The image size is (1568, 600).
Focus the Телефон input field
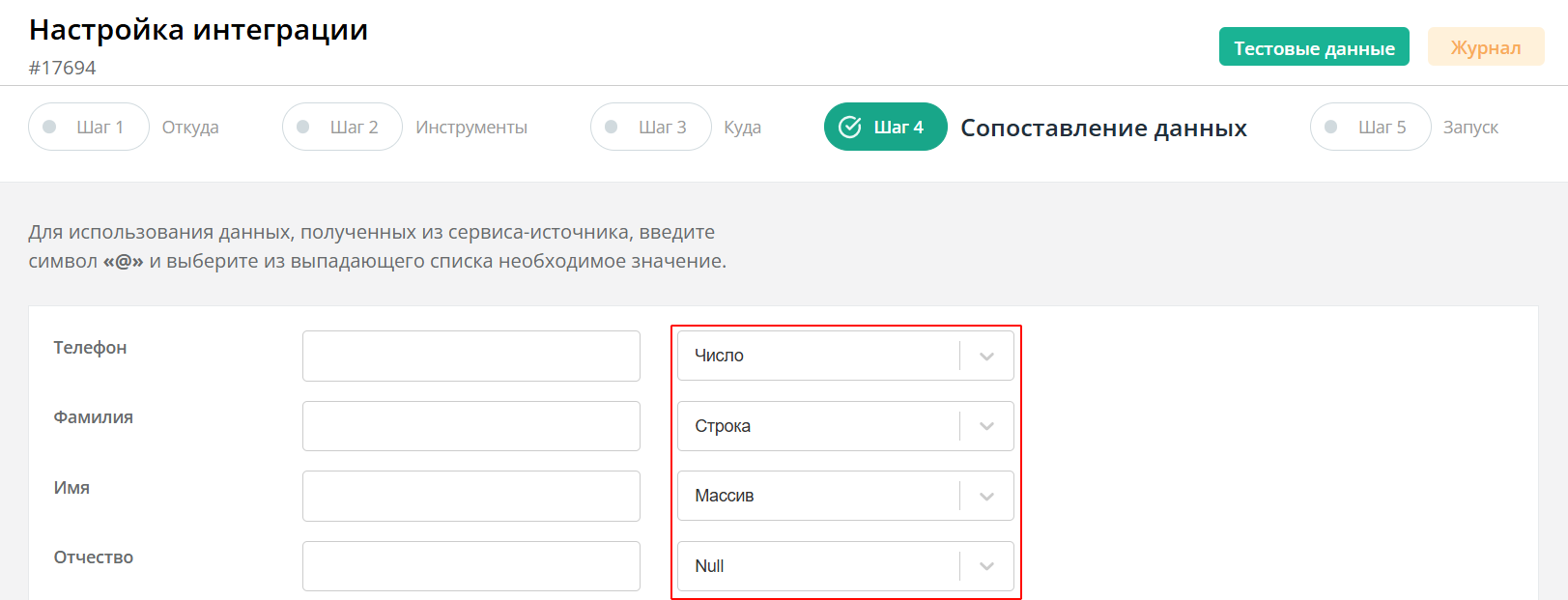click(x=471, y=356)
